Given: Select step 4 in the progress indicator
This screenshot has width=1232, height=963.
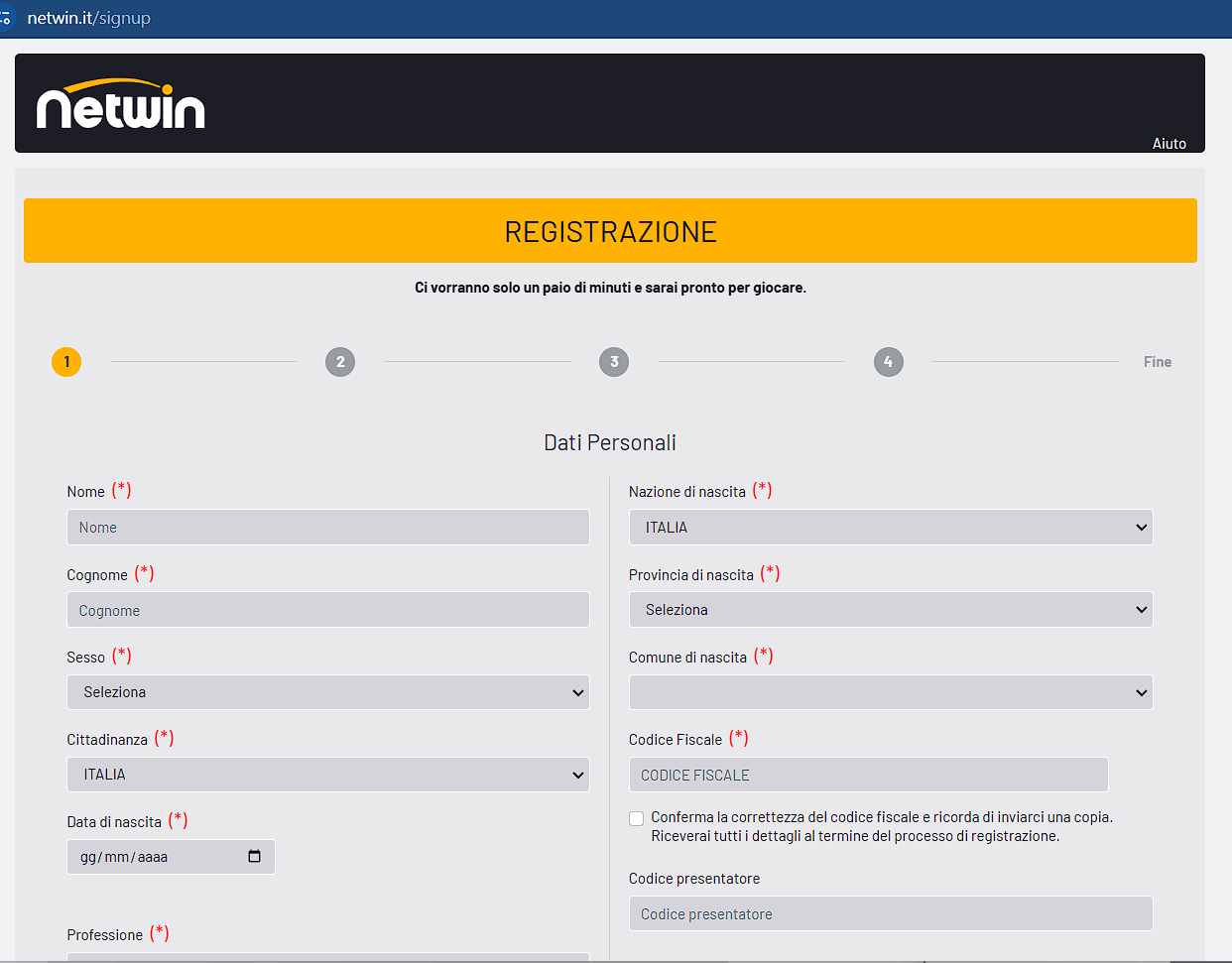Looking at the screenshot, I should (888, 362).
